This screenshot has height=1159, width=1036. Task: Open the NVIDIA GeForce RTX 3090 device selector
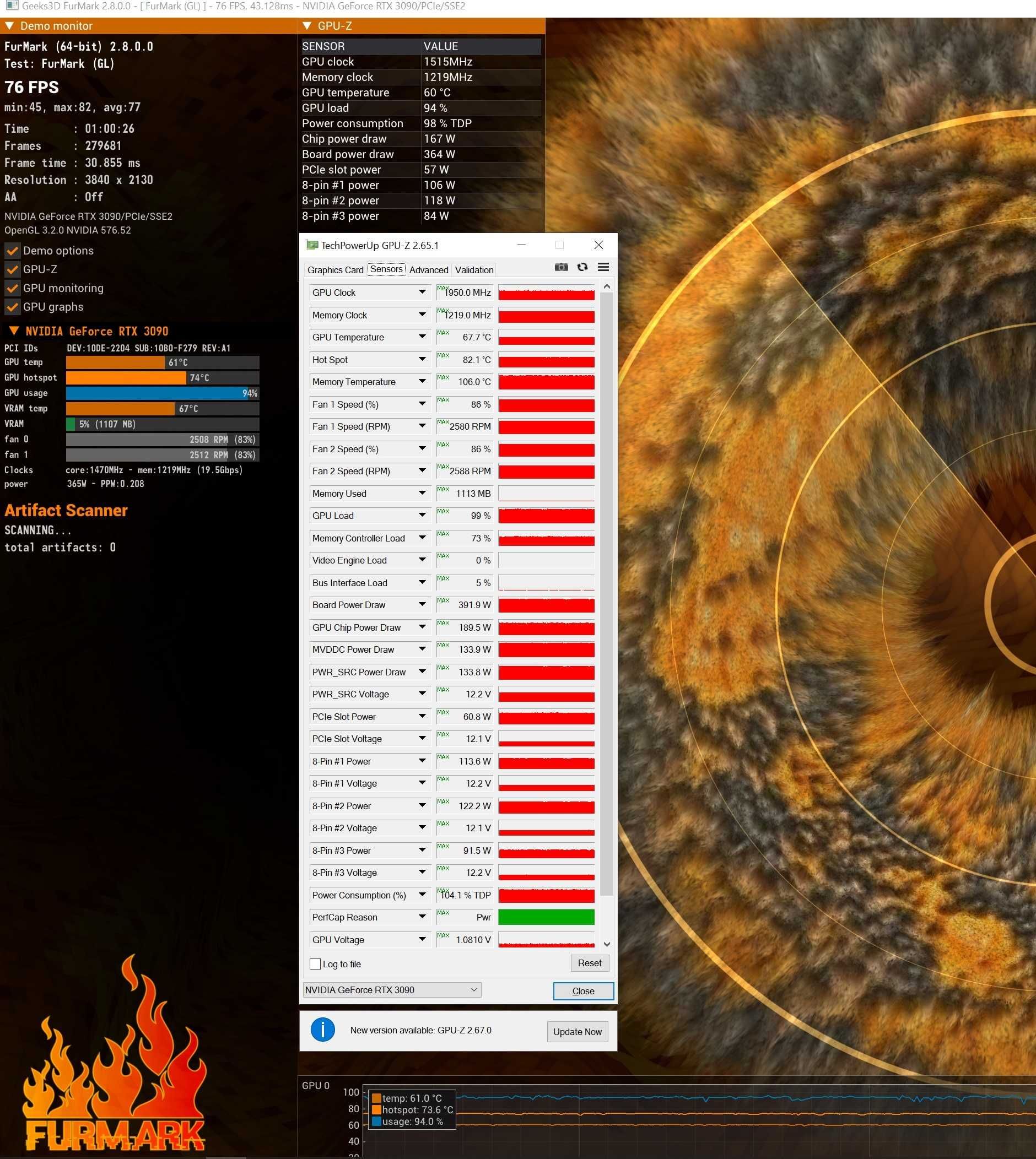(392, 990)
